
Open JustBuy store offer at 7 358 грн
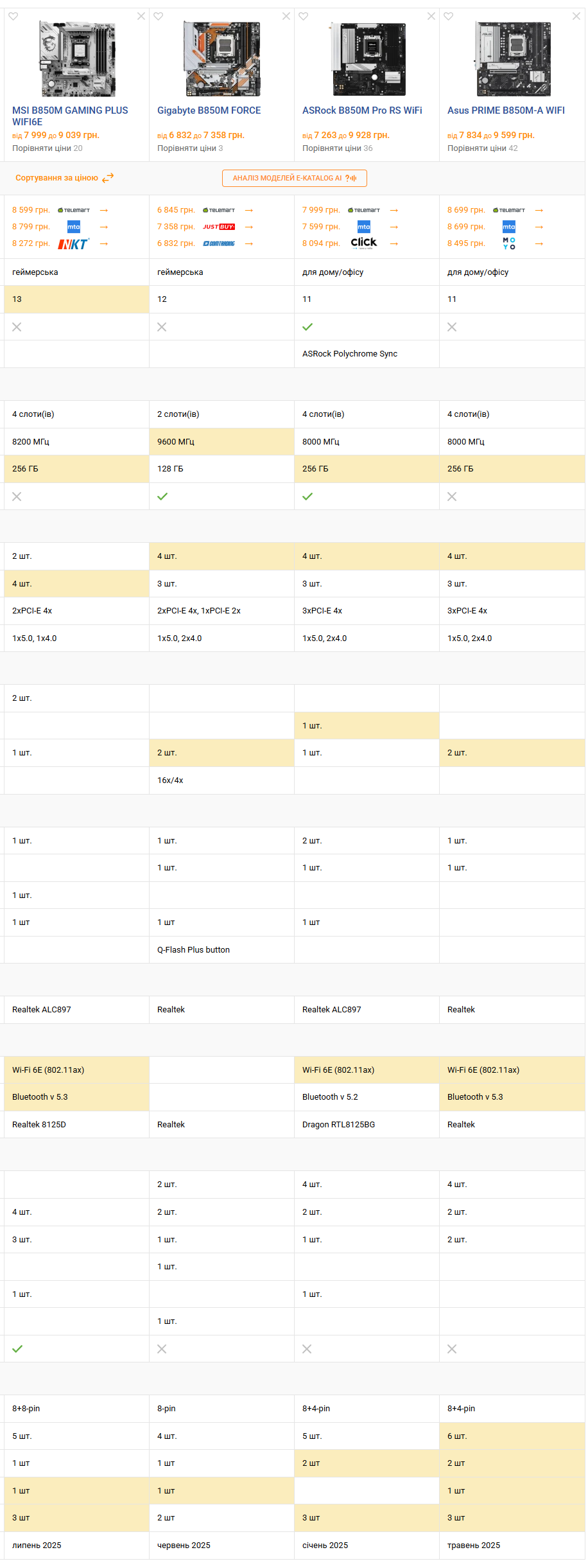pyautogui.click(x=219, y=227)
